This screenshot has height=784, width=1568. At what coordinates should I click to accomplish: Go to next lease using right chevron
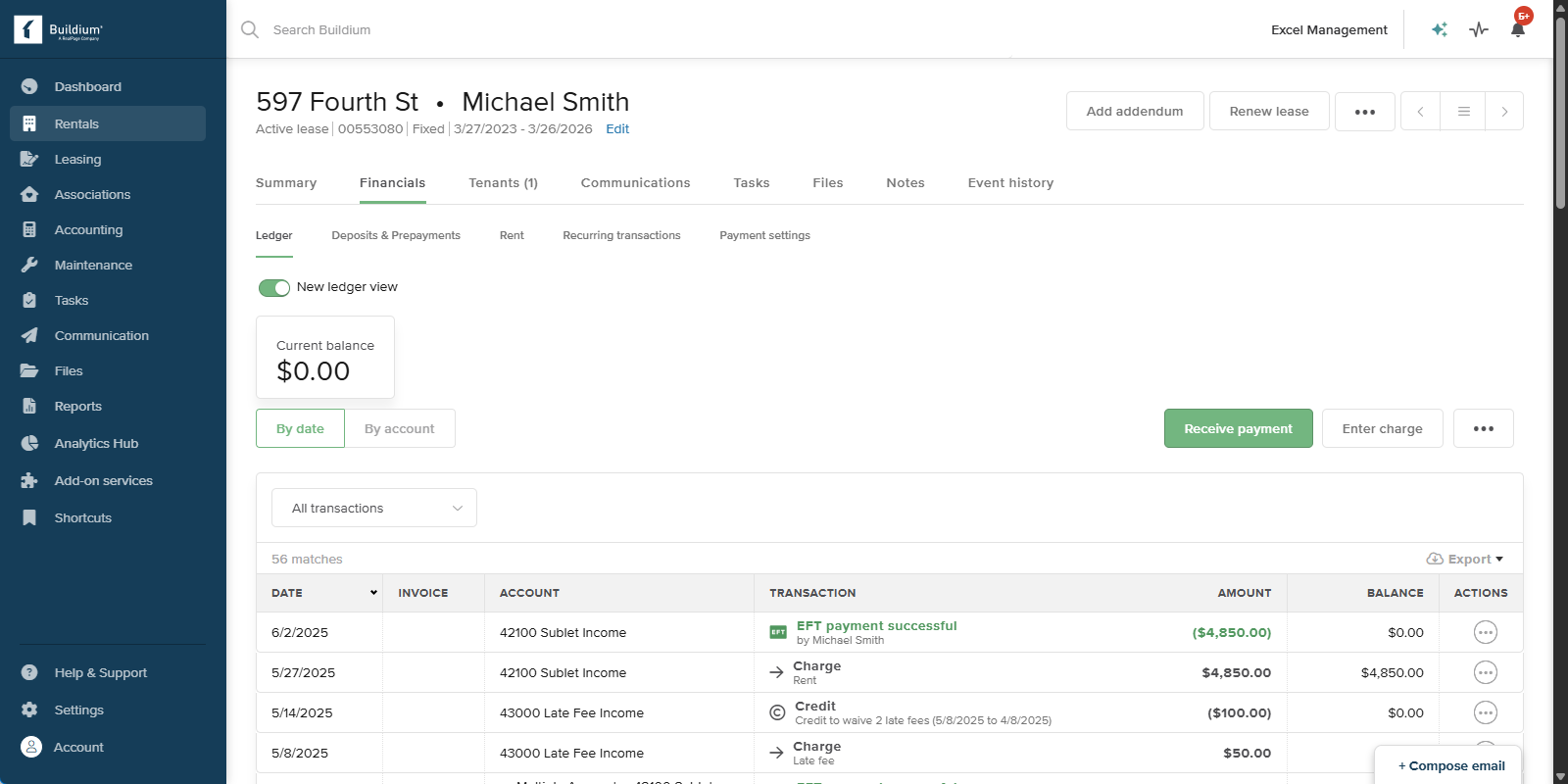(1504, 112)
